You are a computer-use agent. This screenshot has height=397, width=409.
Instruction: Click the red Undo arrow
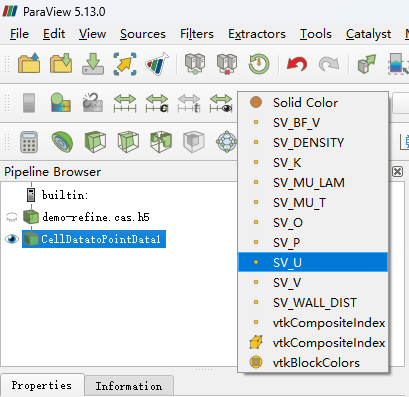297,63
